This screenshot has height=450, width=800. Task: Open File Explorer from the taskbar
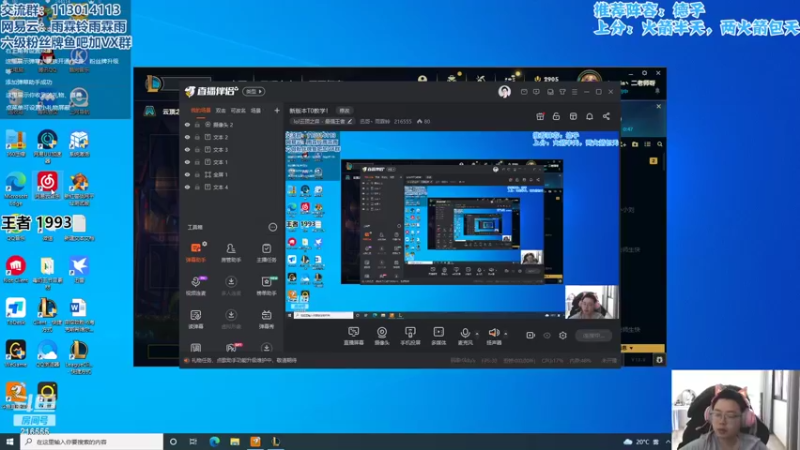click(x=235, y=442)
